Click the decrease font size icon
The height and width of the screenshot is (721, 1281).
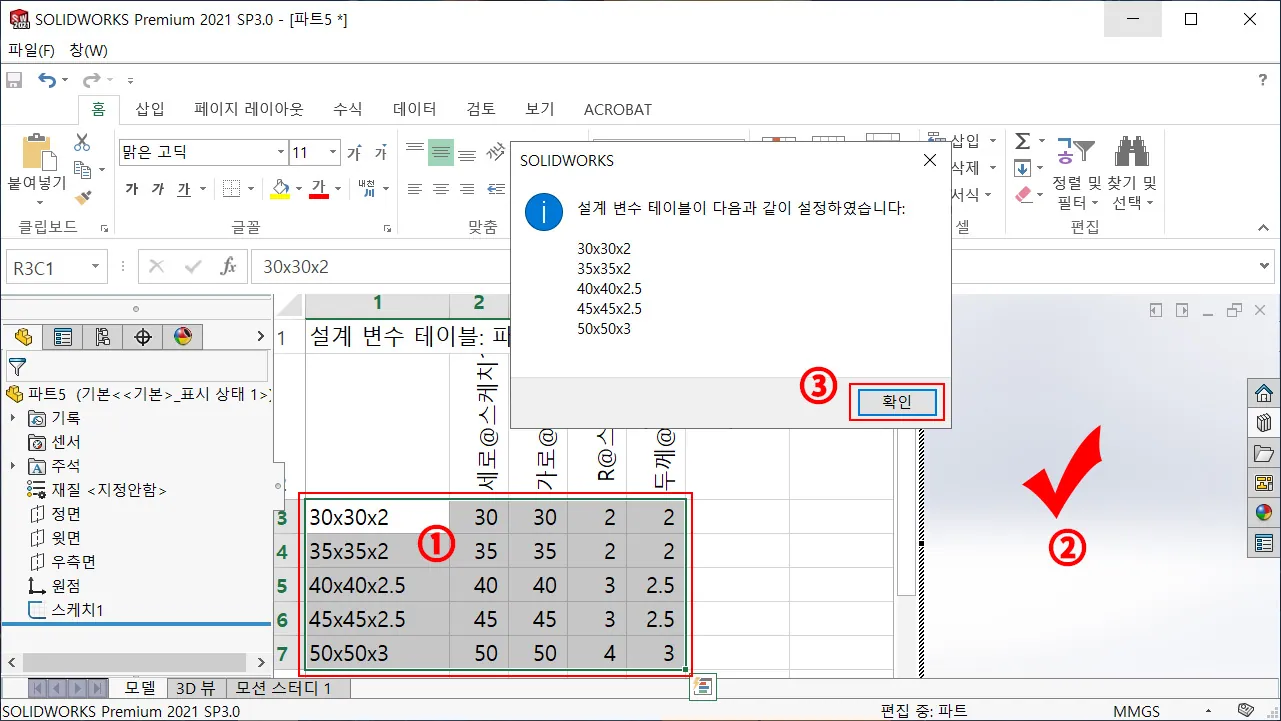click(x=381, y=153)
